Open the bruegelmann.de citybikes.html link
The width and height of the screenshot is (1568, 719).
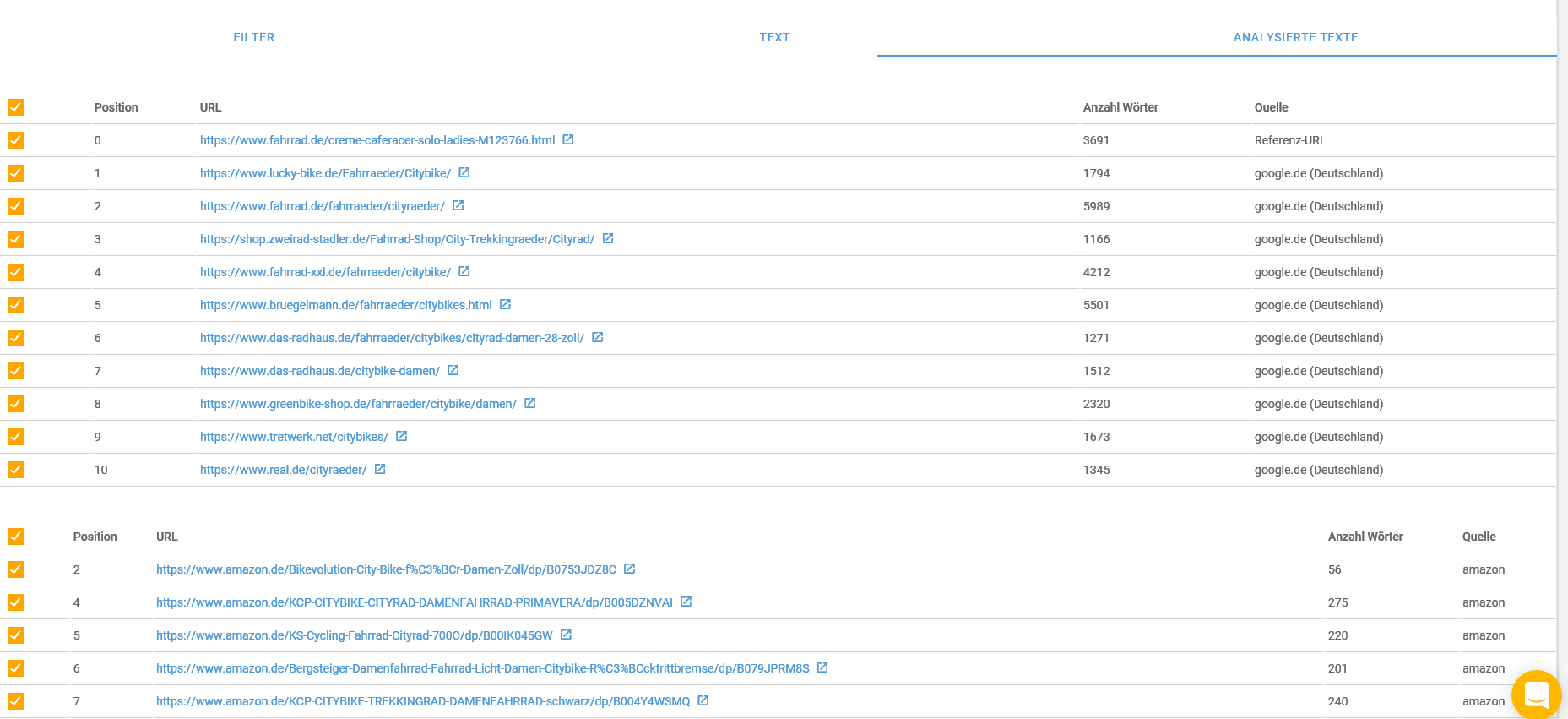click(346, 305)
